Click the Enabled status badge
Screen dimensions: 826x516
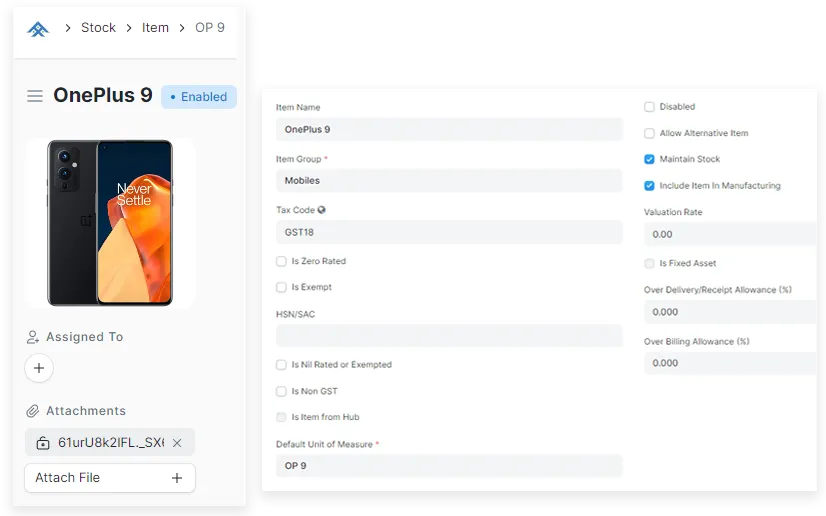click(x=199, y=97)
